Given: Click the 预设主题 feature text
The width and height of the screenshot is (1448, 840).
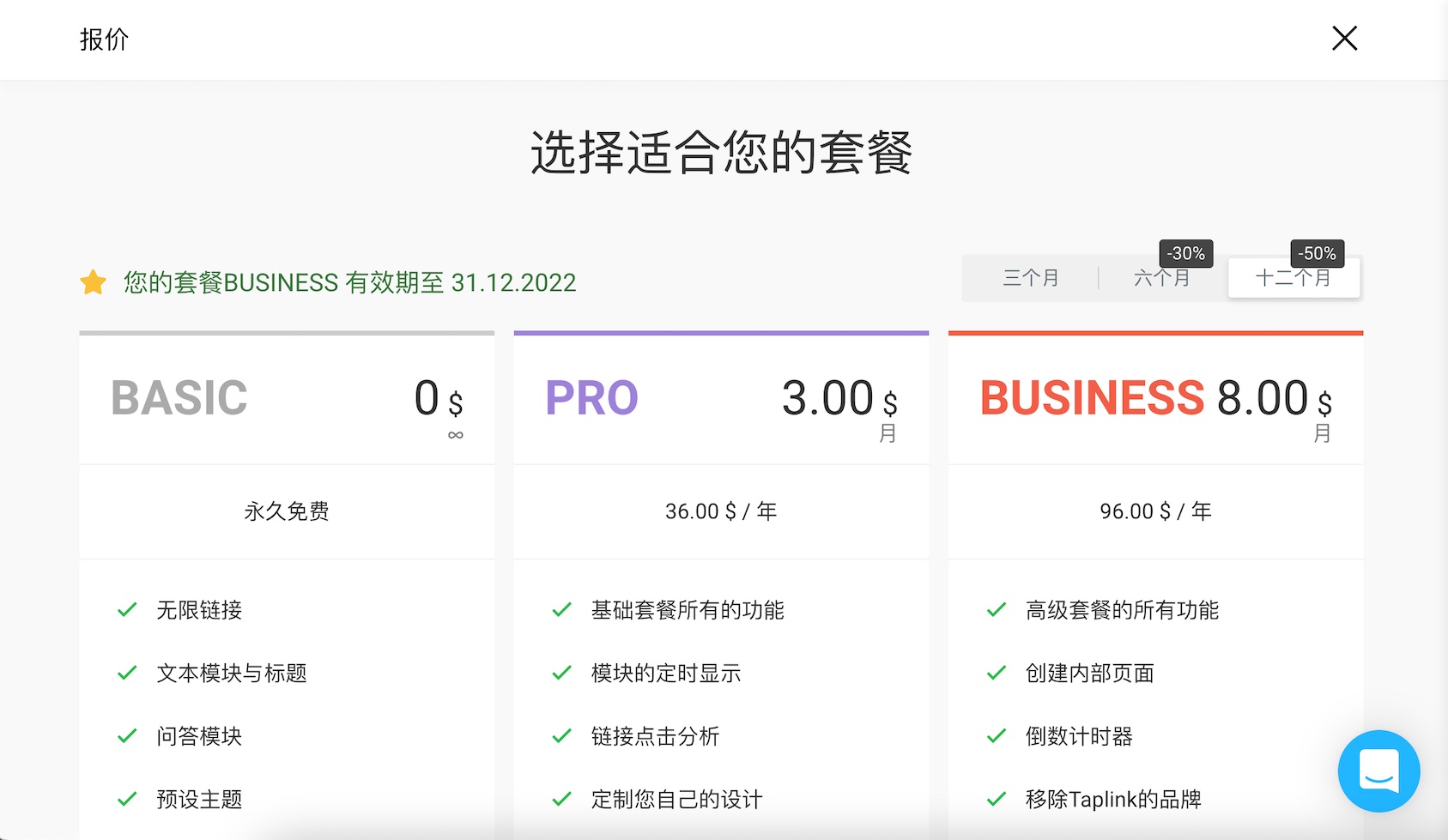Looking at the screenshot, I should (x=199, y=800).
